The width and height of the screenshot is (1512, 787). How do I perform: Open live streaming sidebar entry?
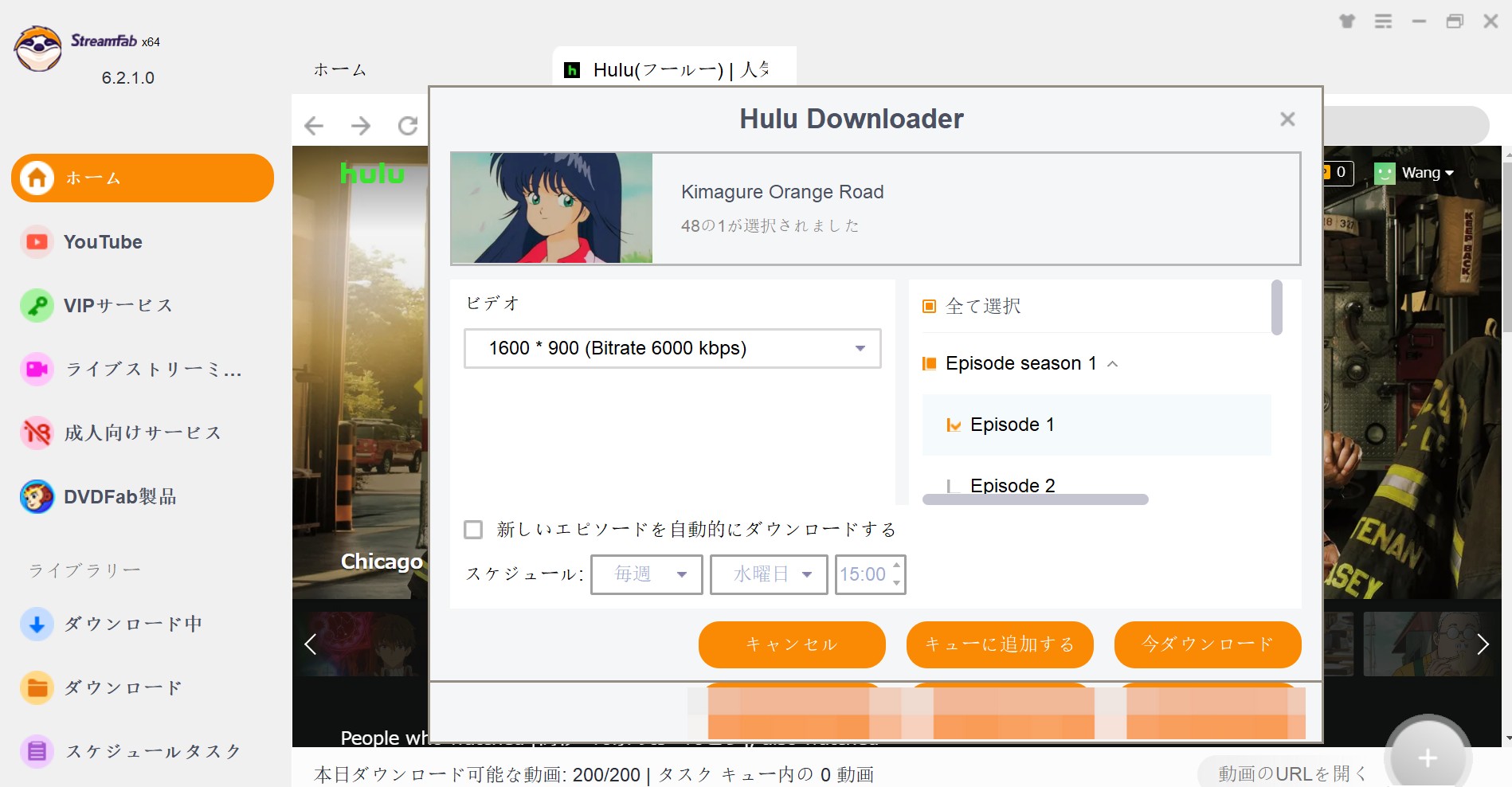[153, 369]
